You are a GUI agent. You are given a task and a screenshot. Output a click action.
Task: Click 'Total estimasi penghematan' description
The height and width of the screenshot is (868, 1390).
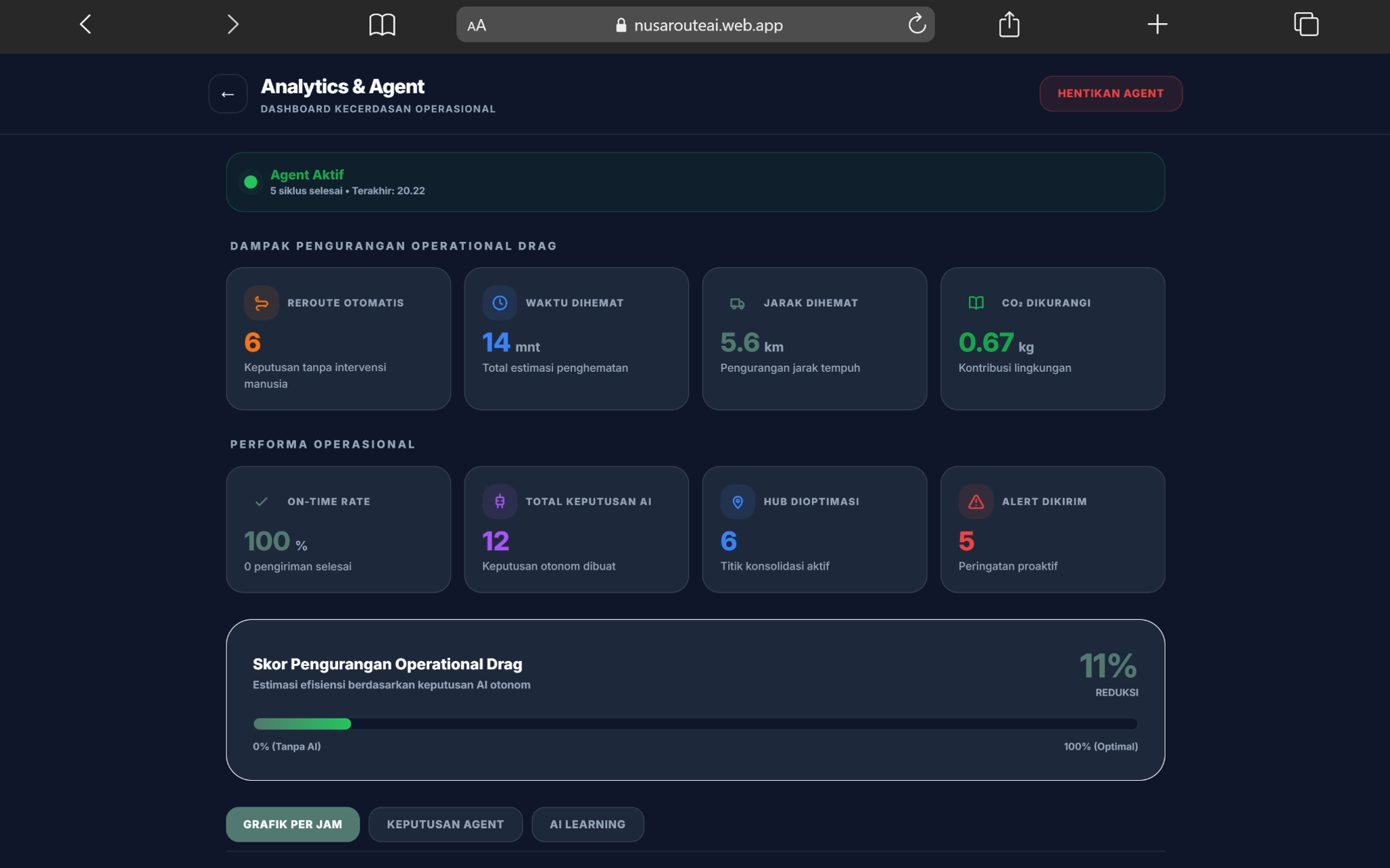point(555,368)
